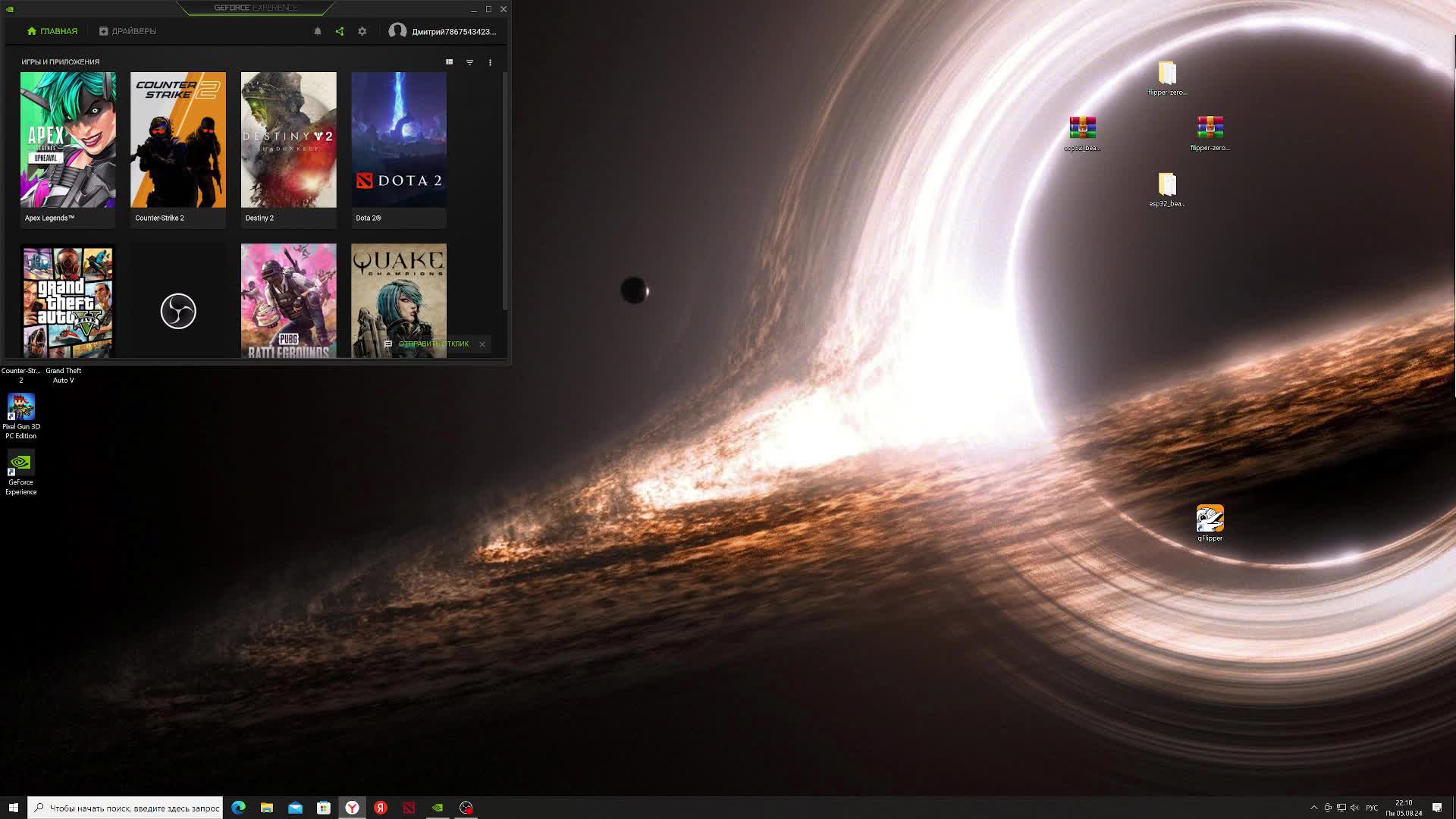This screenshot has height=819, width=1456.
Task: Open Yandex Browser from the taskbar
Action: [x=353, y=808]
